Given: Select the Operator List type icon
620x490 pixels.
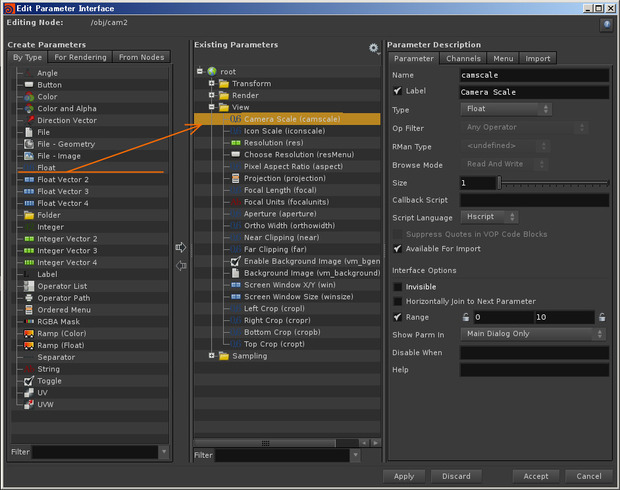Looking at the screenshot, I should point(29,286).
